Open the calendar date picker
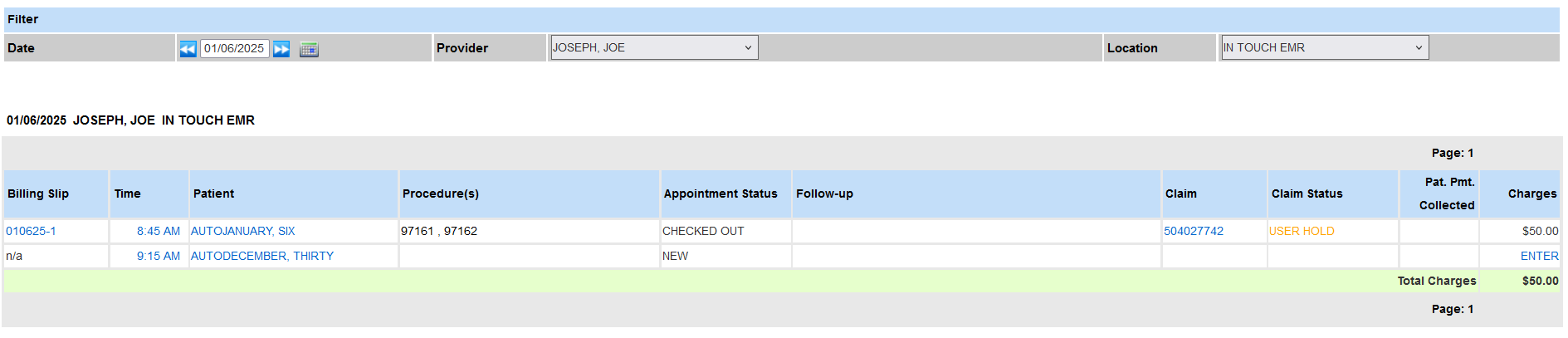 point(309,49)
